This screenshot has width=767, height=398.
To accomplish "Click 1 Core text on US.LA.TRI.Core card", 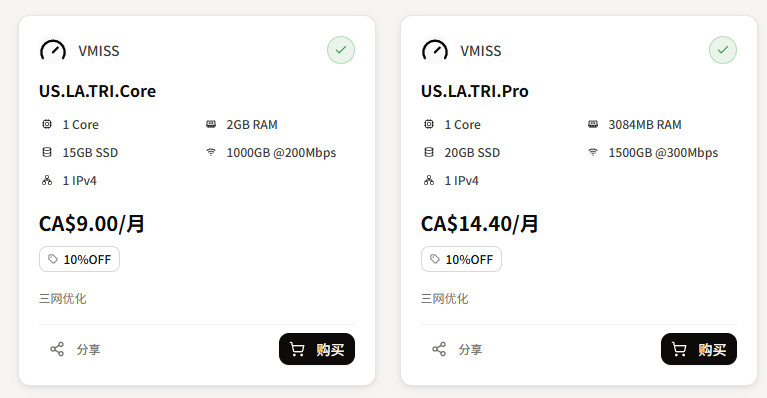I will (x=81, y=125).
